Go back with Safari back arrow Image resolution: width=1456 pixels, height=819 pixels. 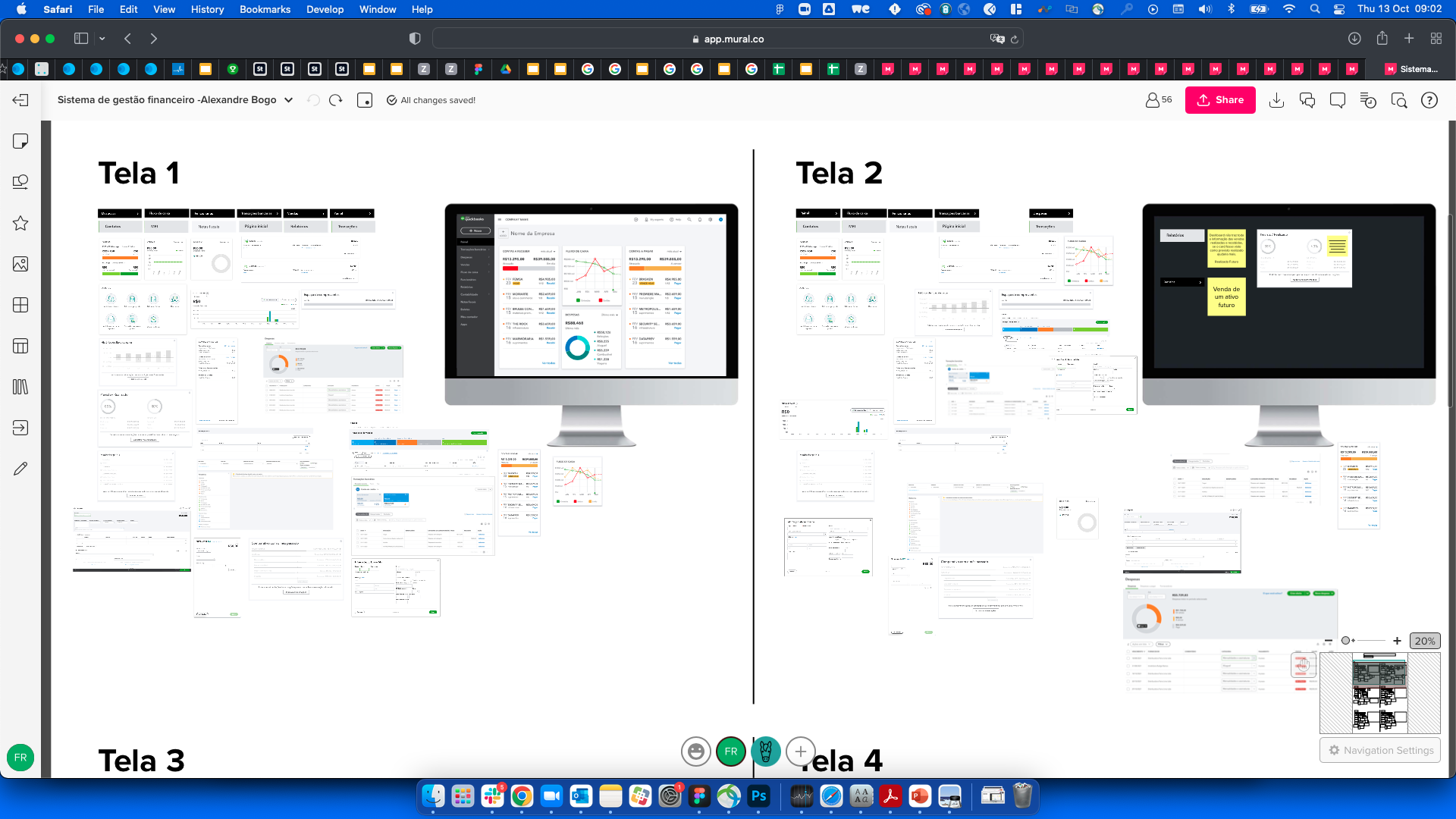click(128, 39)
